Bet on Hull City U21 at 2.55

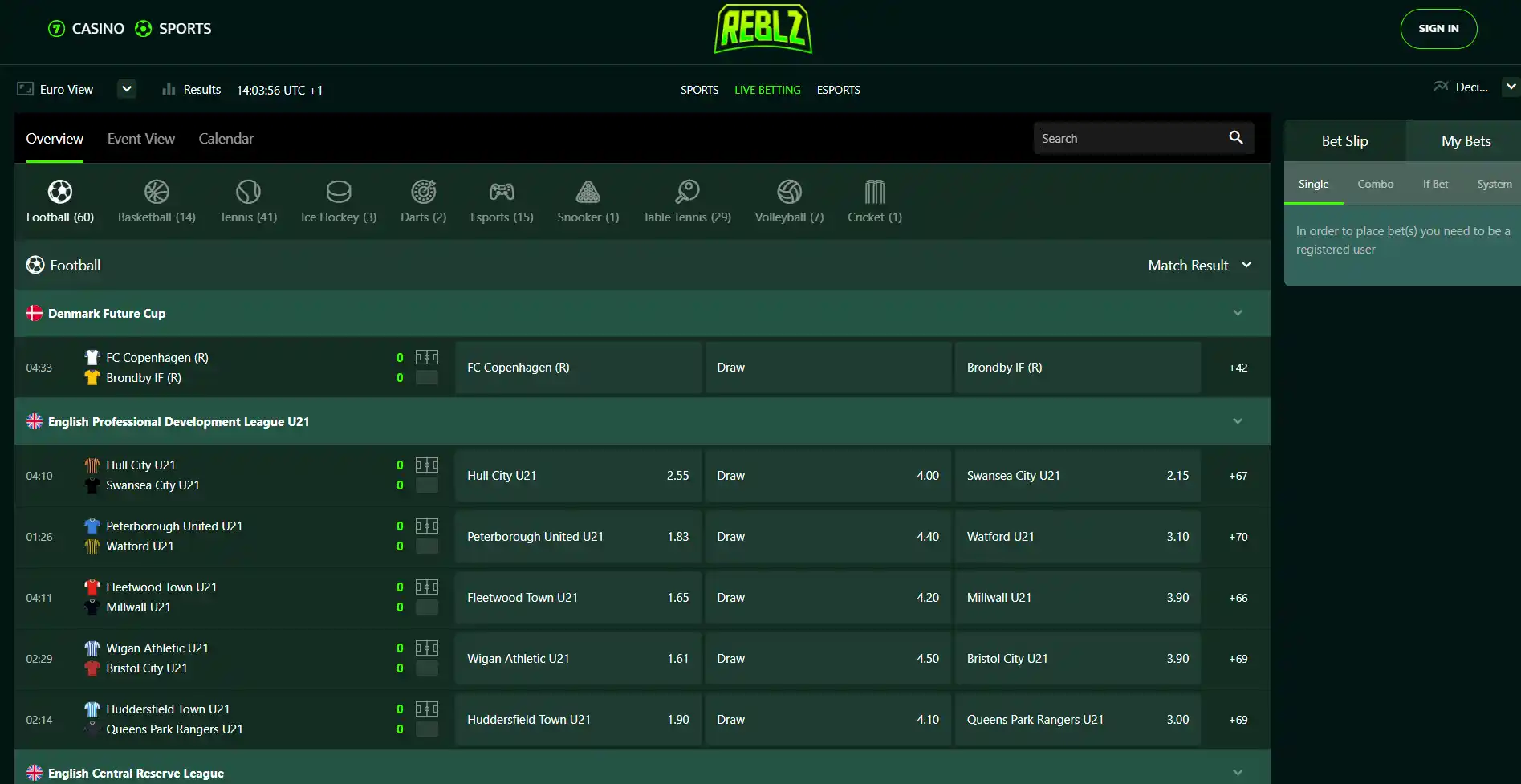(x=578, y=476)
